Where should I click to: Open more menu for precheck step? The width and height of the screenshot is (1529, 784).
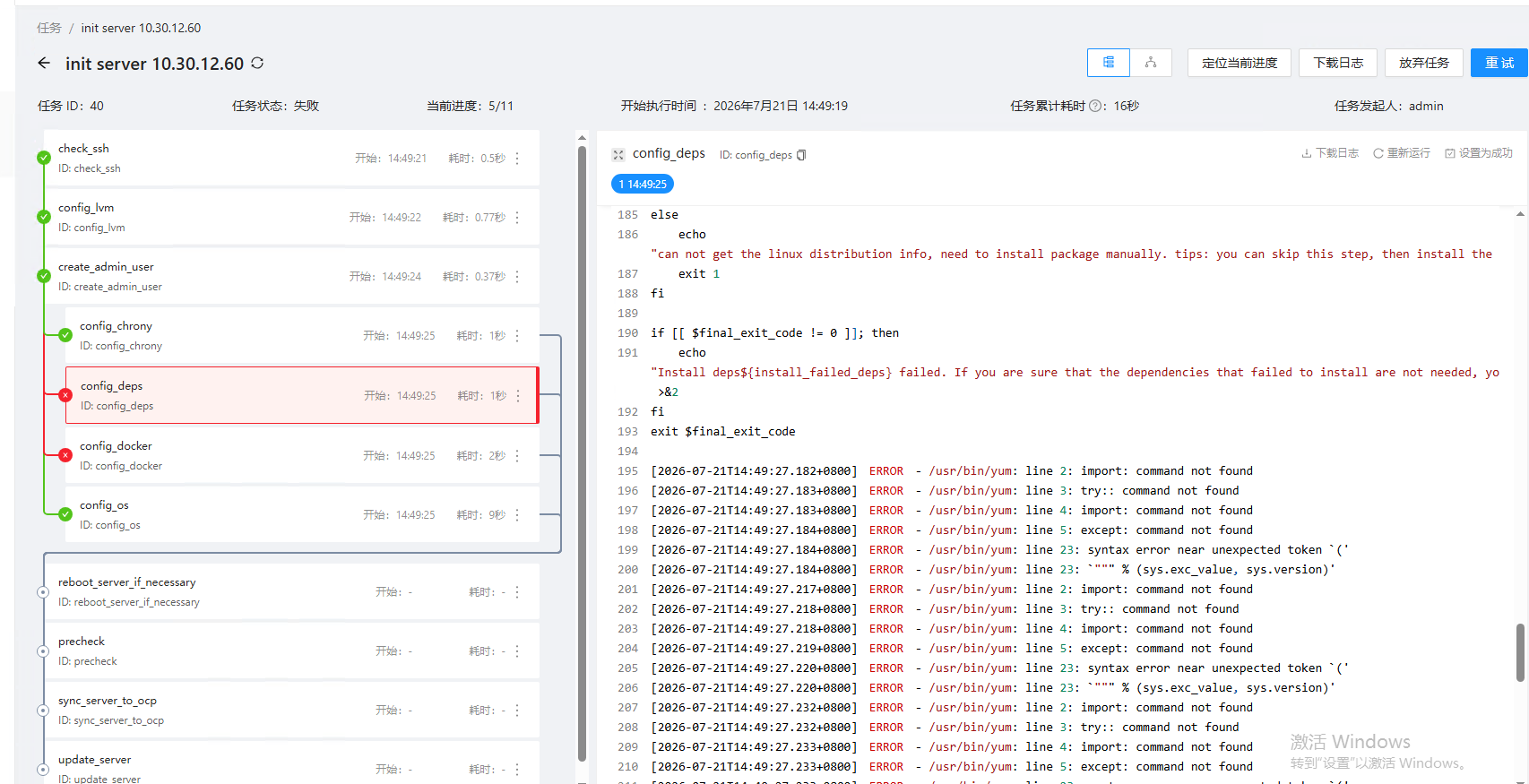[x=517, y=650]
